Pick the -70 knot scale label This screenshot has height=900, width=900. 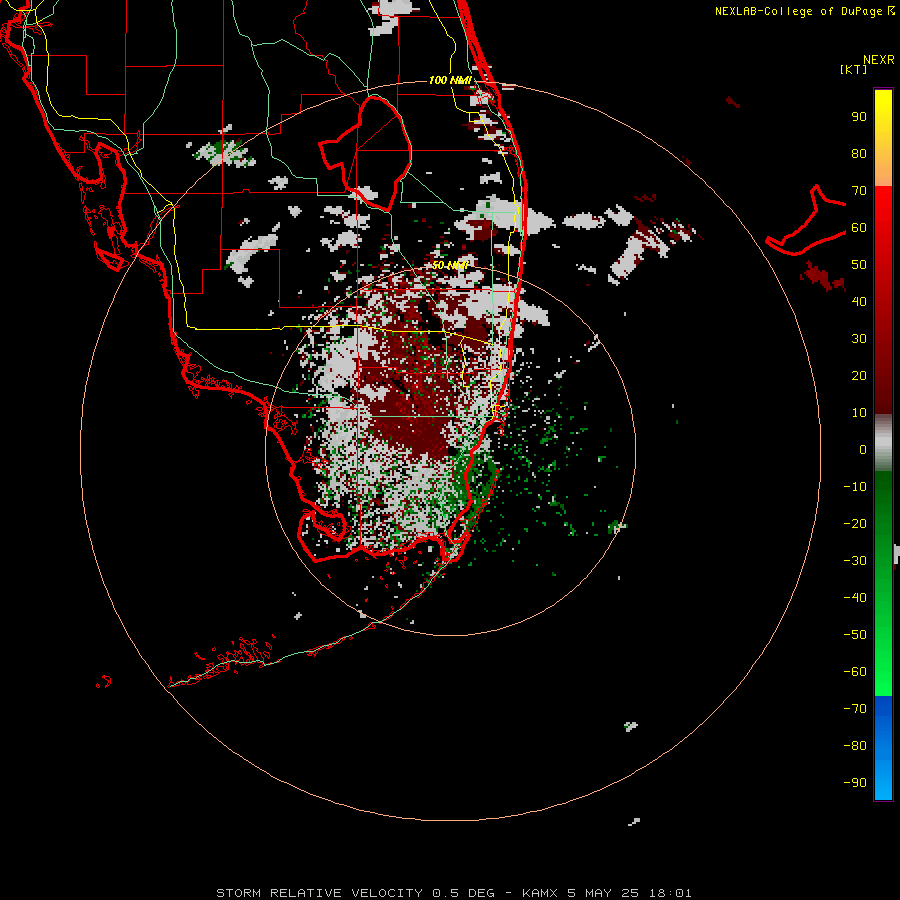coord(855,709)
